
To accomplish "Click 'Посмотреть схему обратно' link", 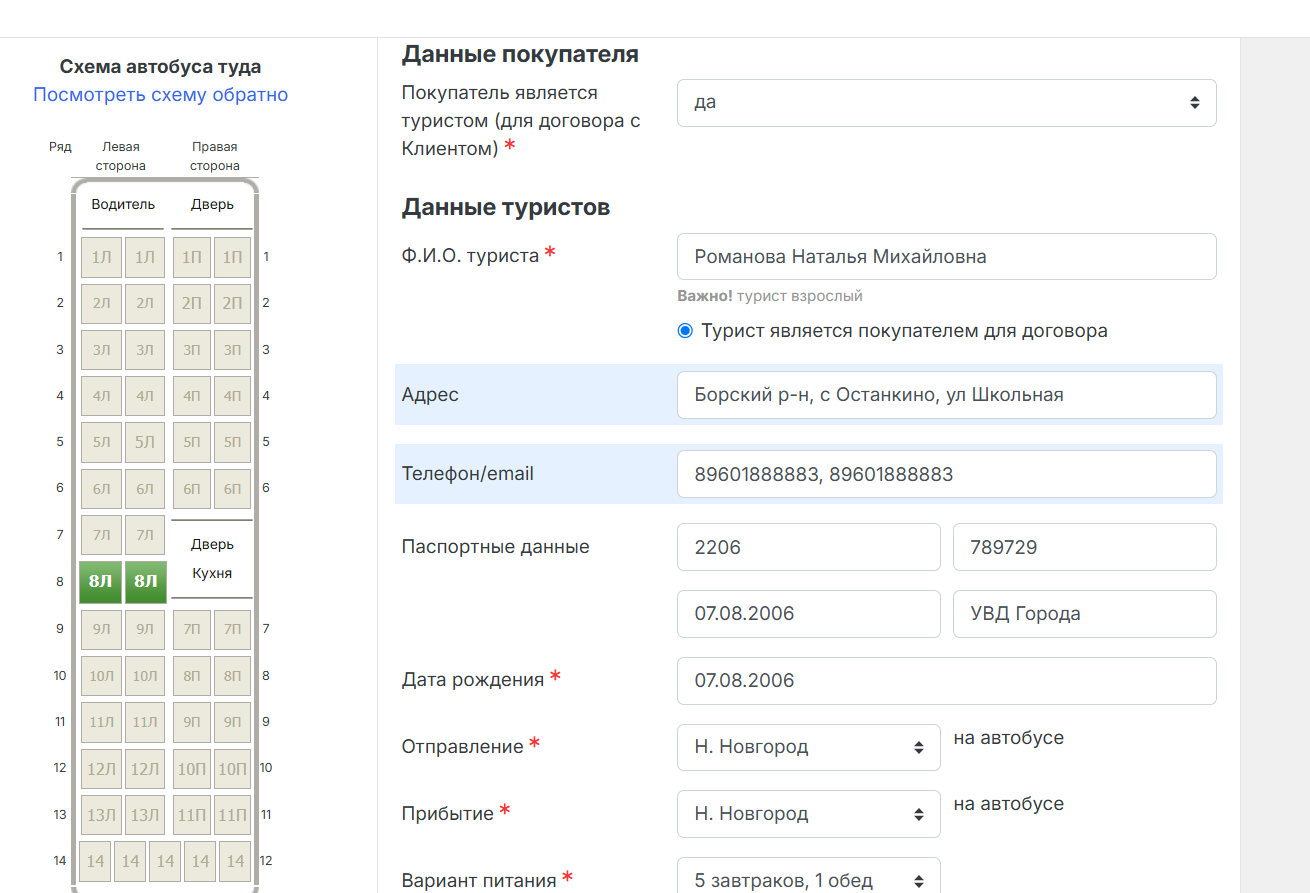I will tap(160, 95).
